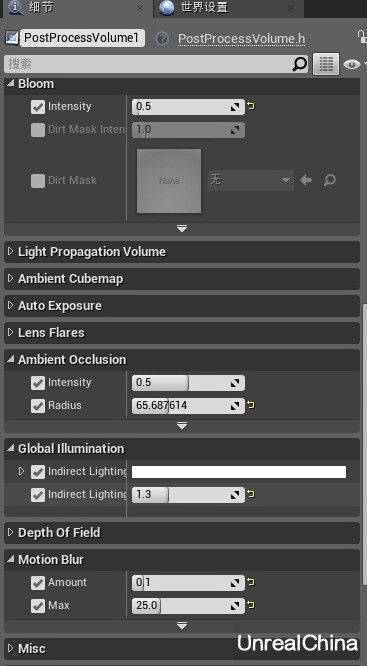Switch to the 世界设置 world settings tab
This screenshot has height=666, width=367.
point(229,8)
